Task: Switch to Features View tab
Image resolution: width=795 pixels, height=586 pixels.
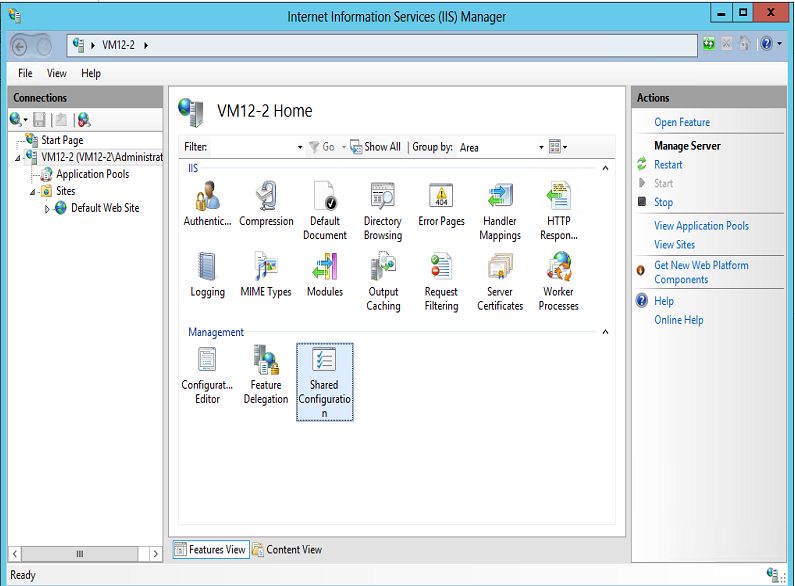Action: pyautogui.click(x=211, y=550)
